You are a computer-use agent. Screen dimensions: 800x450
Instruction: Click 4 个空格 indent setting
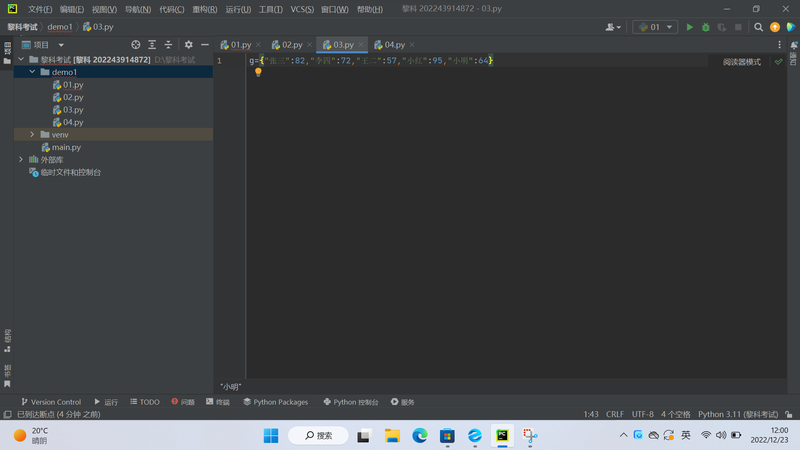click(x=676, y=414)
